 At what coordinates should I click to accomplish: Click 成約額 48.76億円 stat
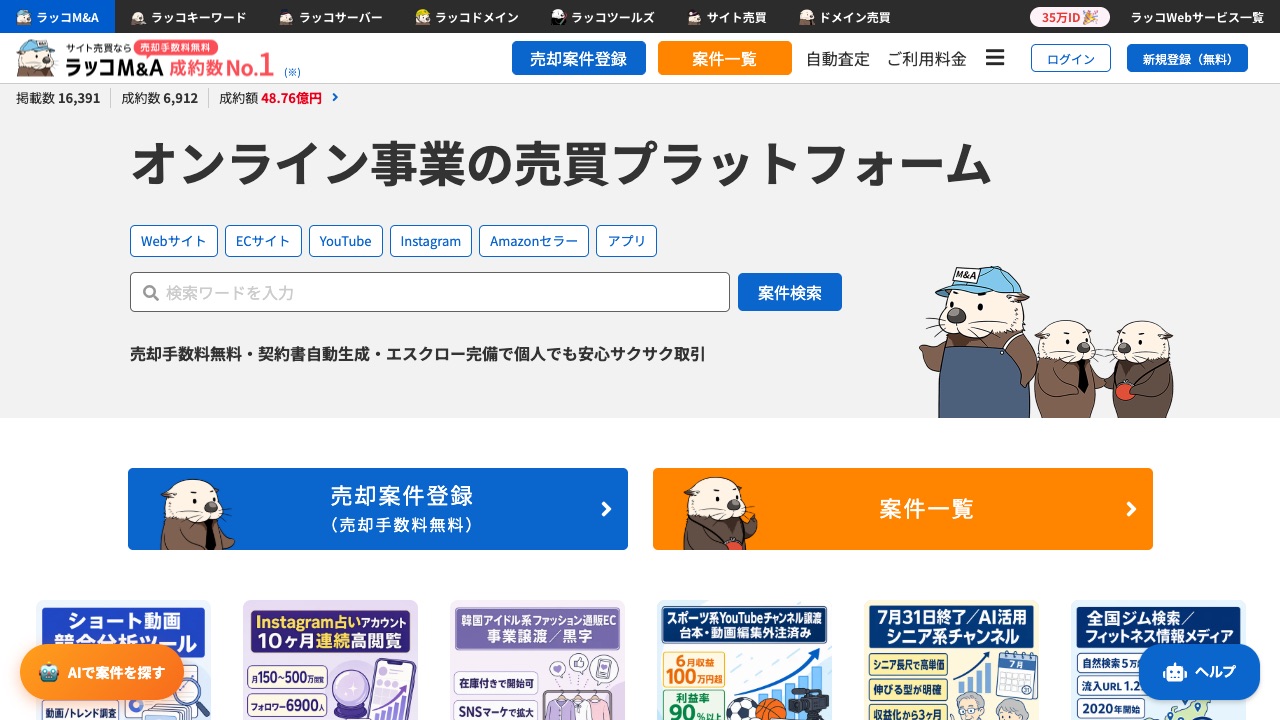tap(270, 98)
